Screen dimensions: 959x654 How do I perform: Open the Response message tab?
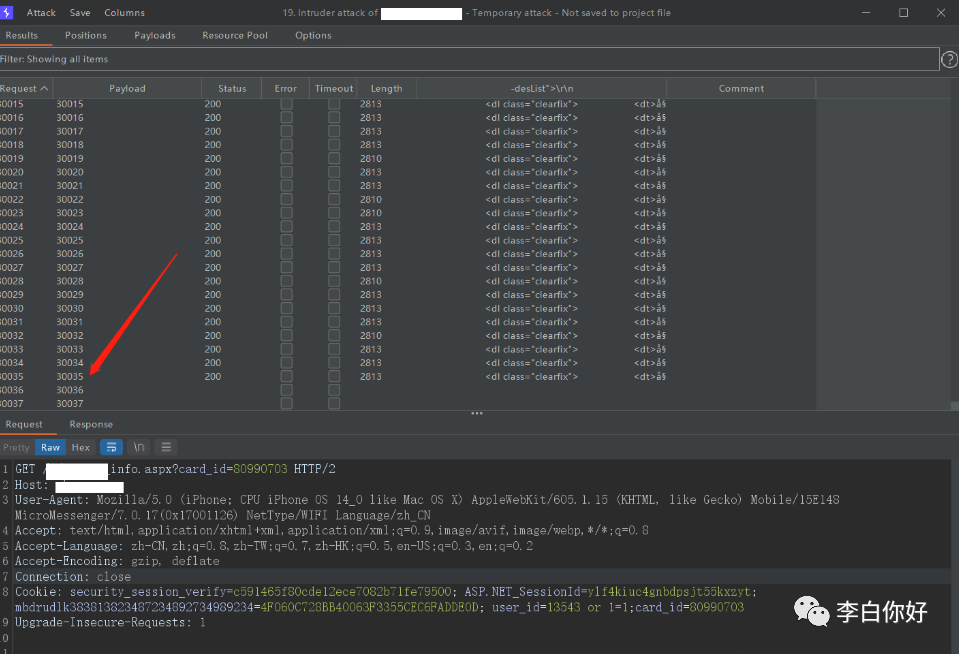pos(91,425)
